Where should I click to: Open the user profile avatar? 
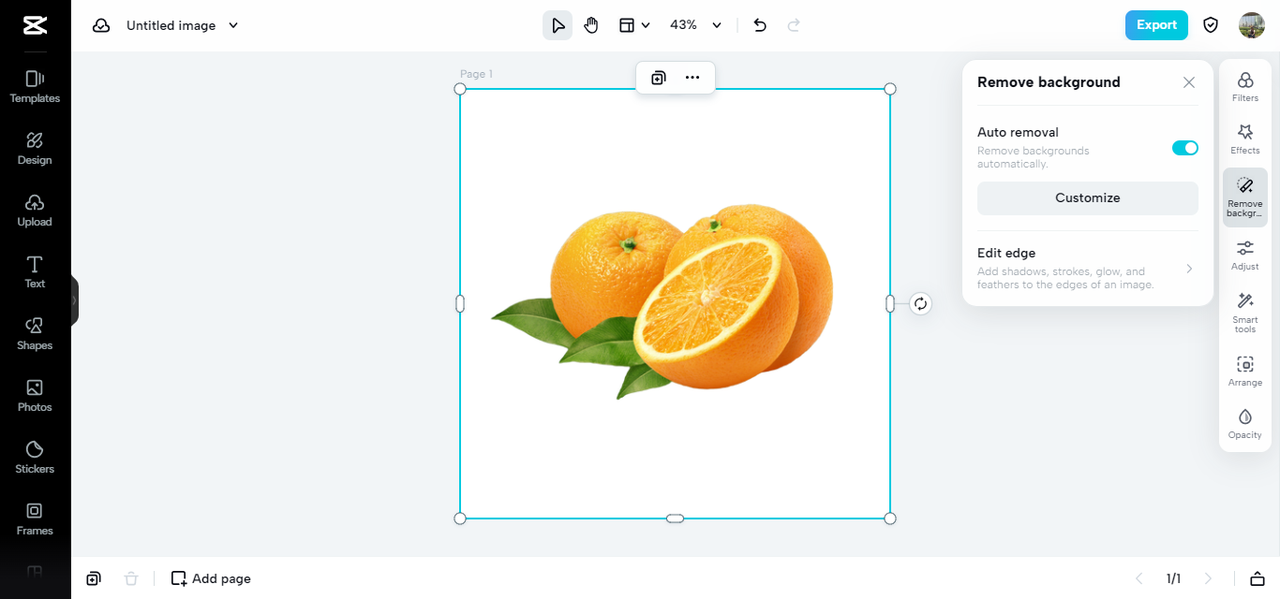coord(1252,25)
